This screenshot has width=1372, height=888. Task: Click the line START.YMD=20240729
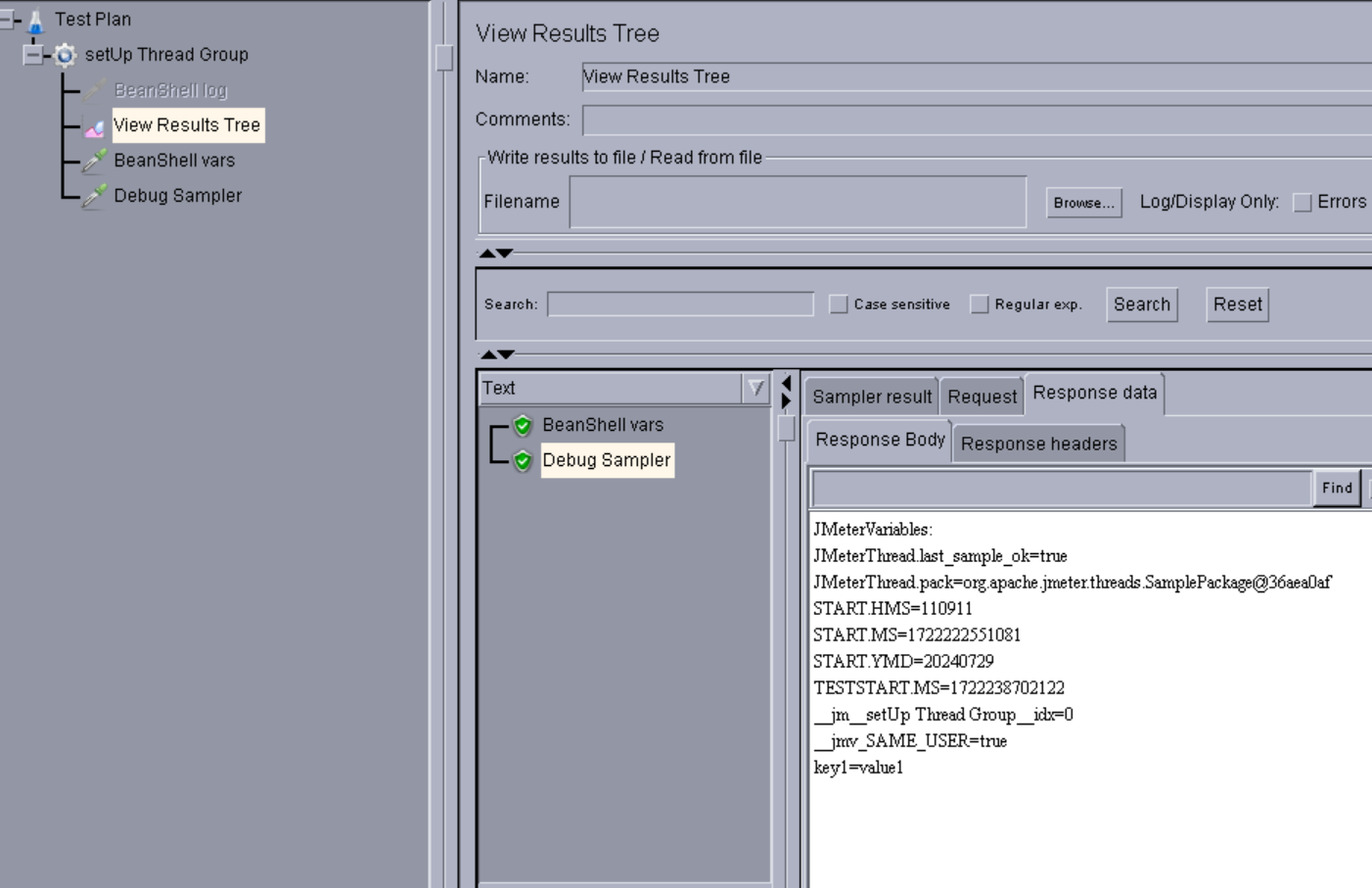pos(903,662)
